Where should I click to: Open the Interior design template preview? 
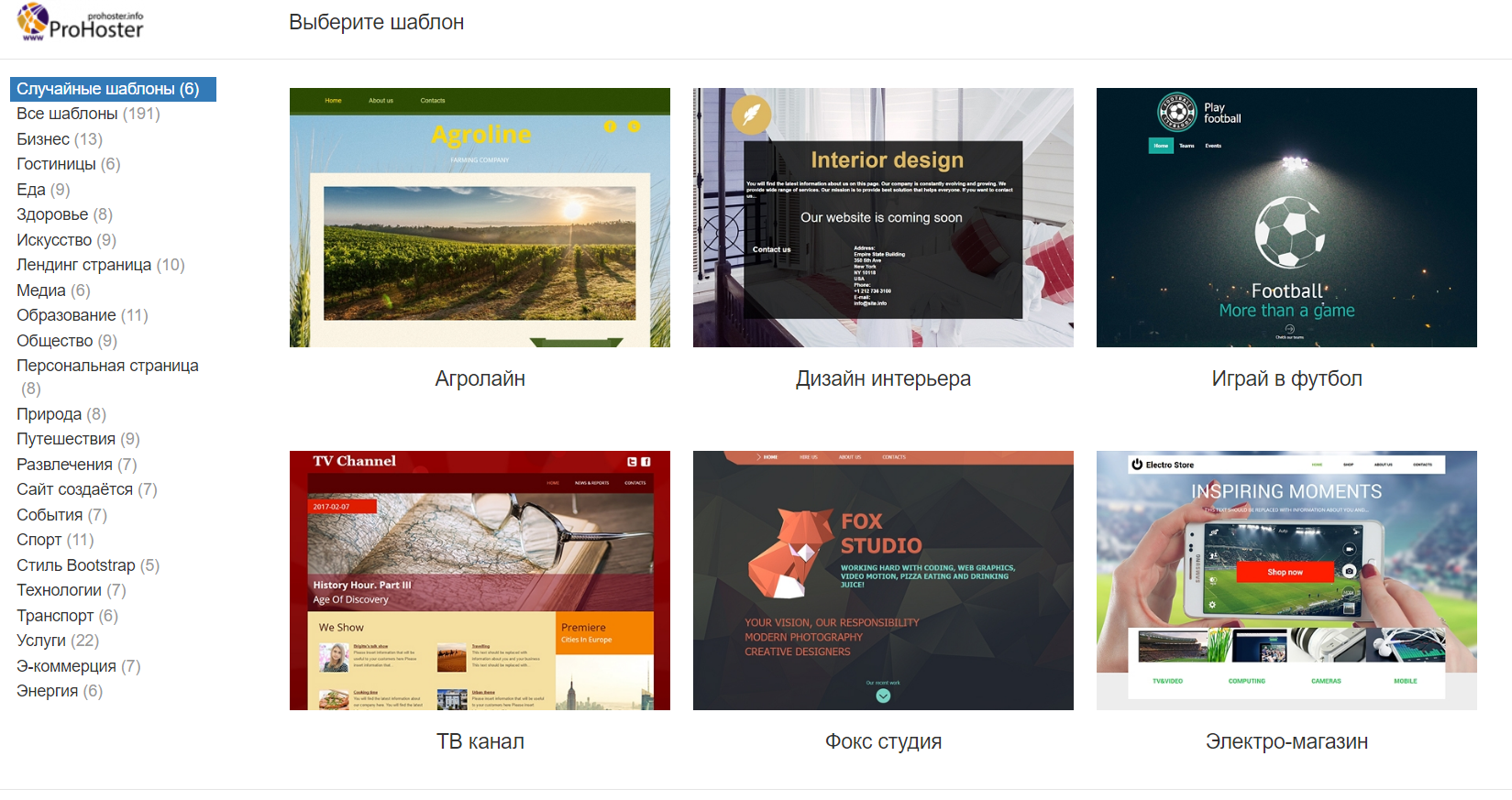click(883, 217)
